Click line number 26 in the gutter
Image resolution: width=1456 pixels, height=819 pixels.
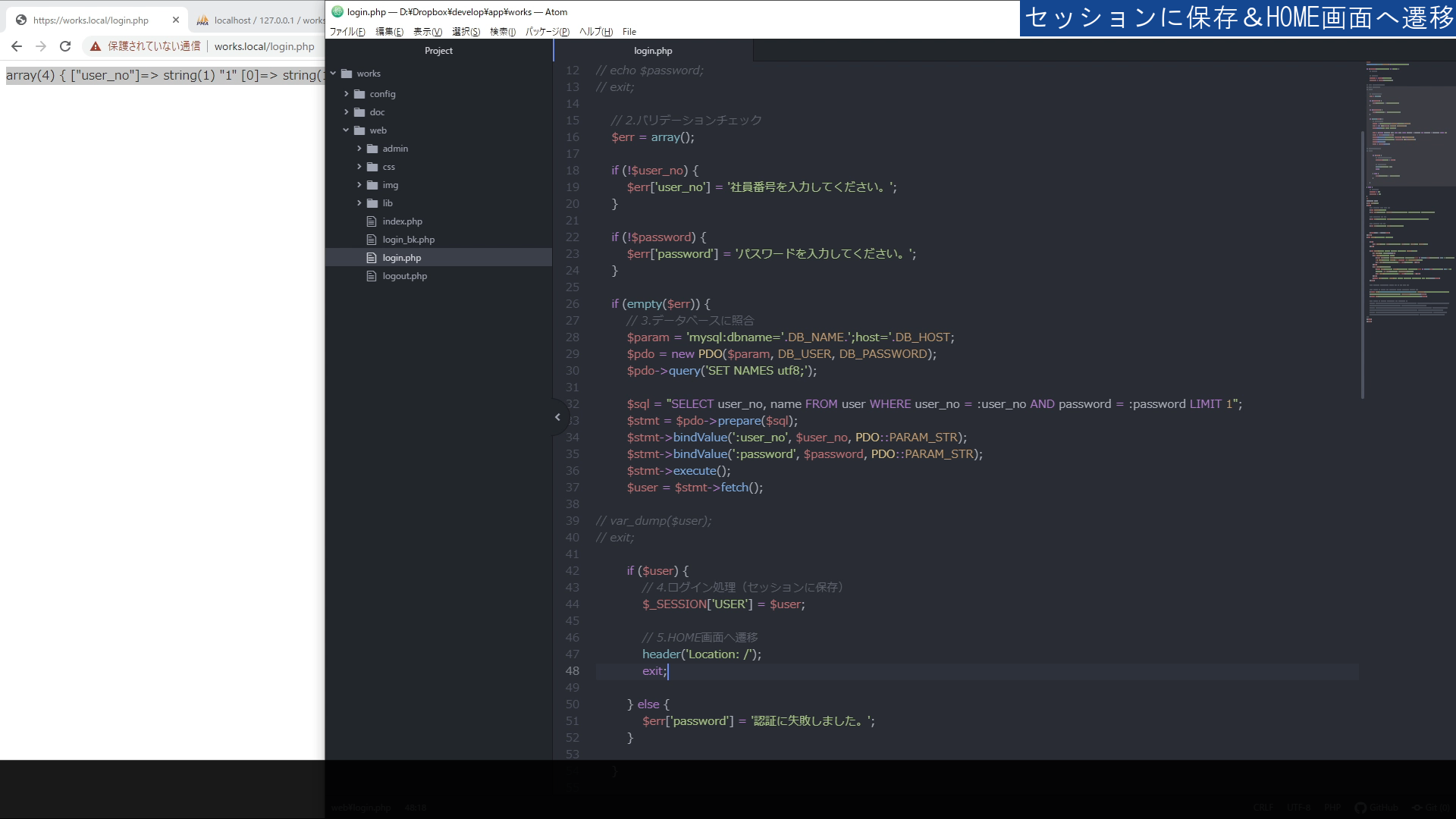(572, 304)
